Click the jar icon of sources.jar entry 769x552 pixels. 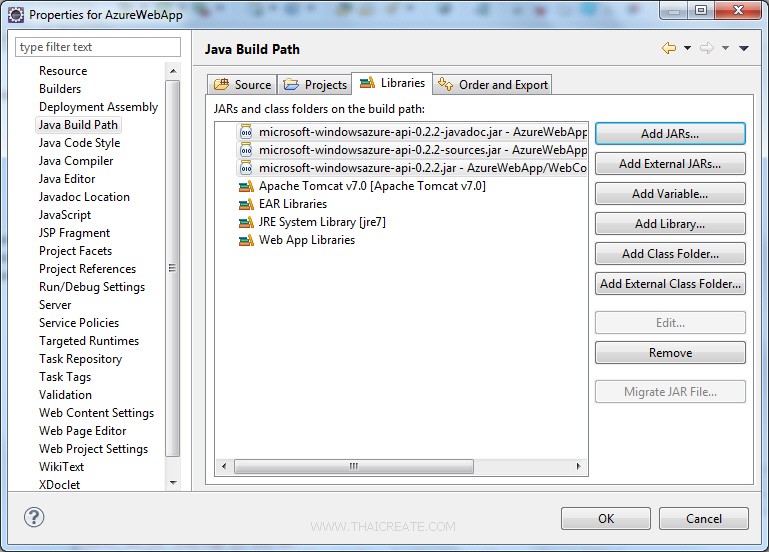click(x=246, y=150)
